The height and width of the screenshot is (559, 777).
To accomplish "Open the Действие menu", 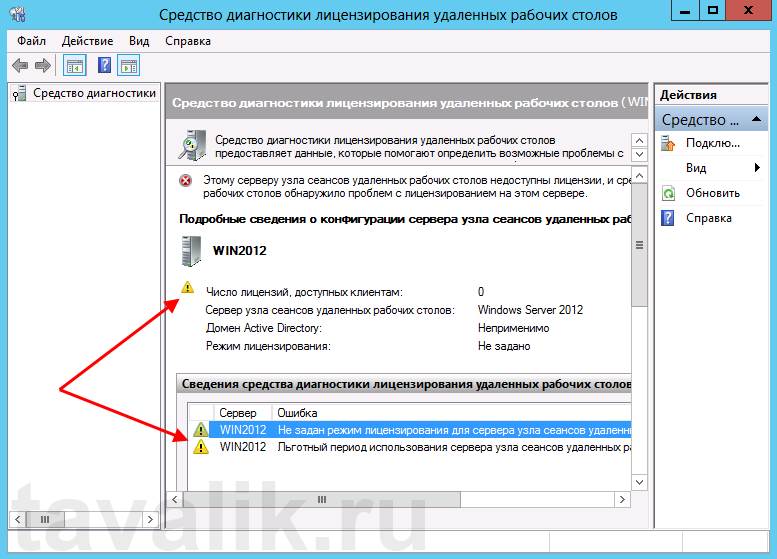I will coord(87,41).
